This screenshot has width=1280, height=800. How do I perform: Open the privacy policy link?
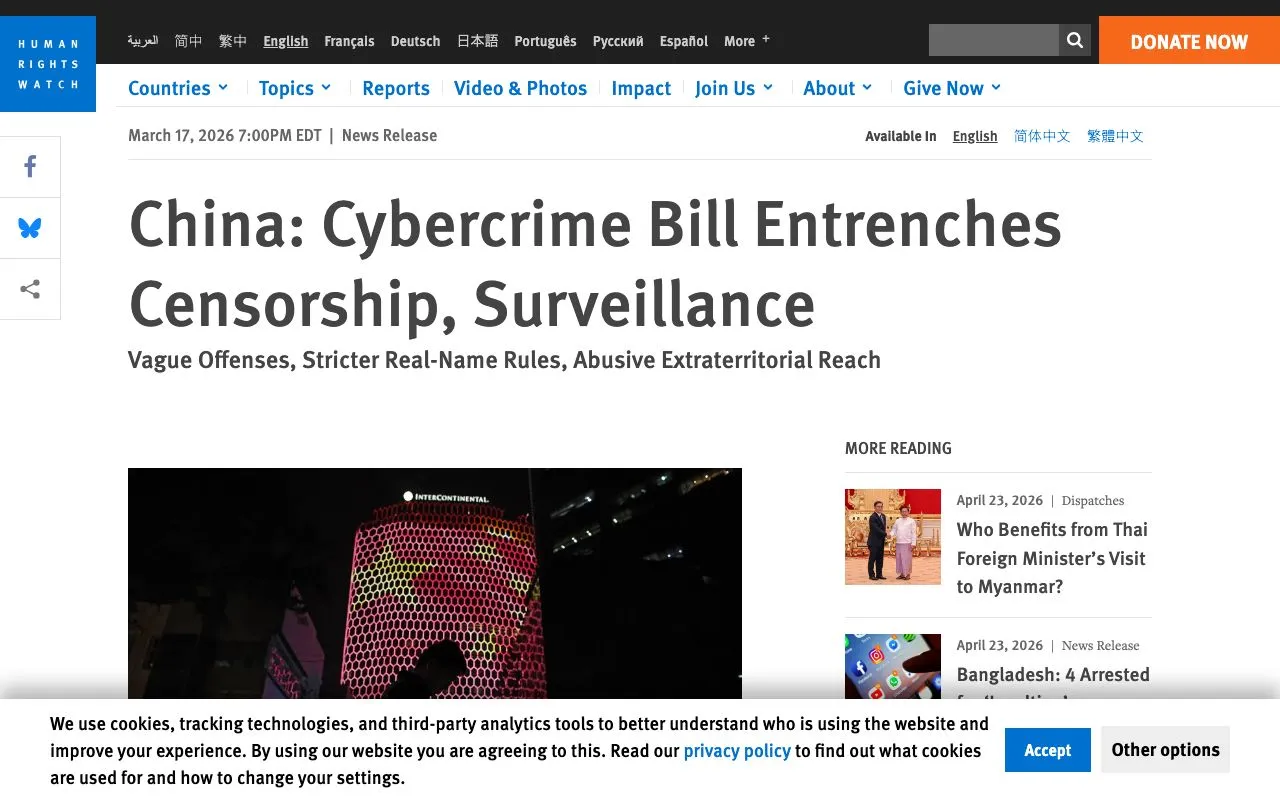coord(737,751)
